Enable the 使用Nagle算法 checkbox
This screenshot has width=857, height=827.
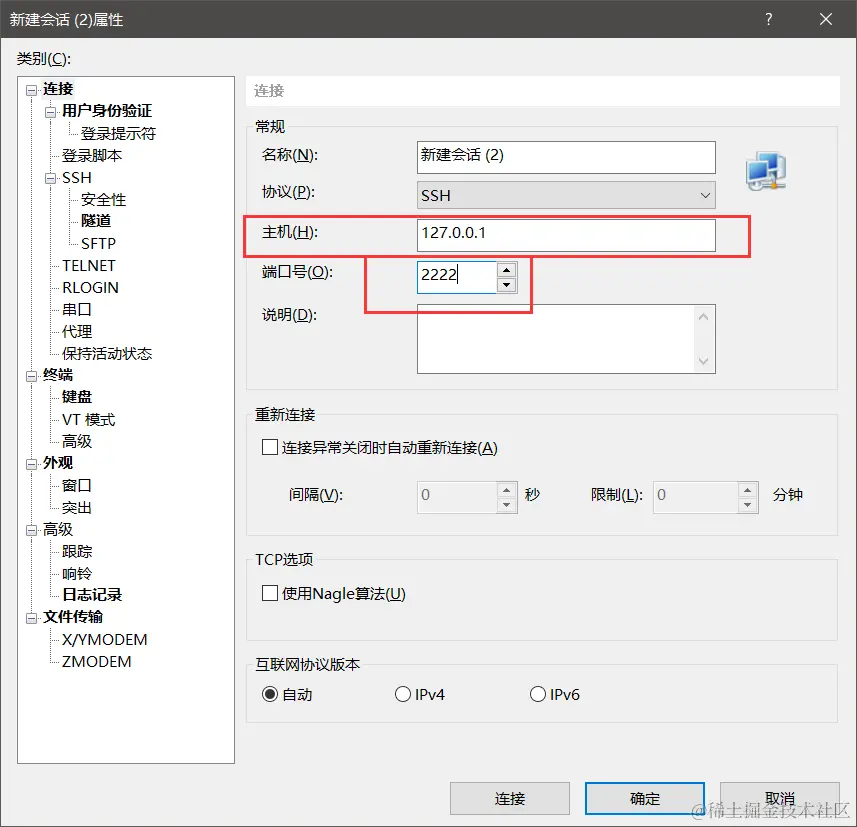click(269, 593)
